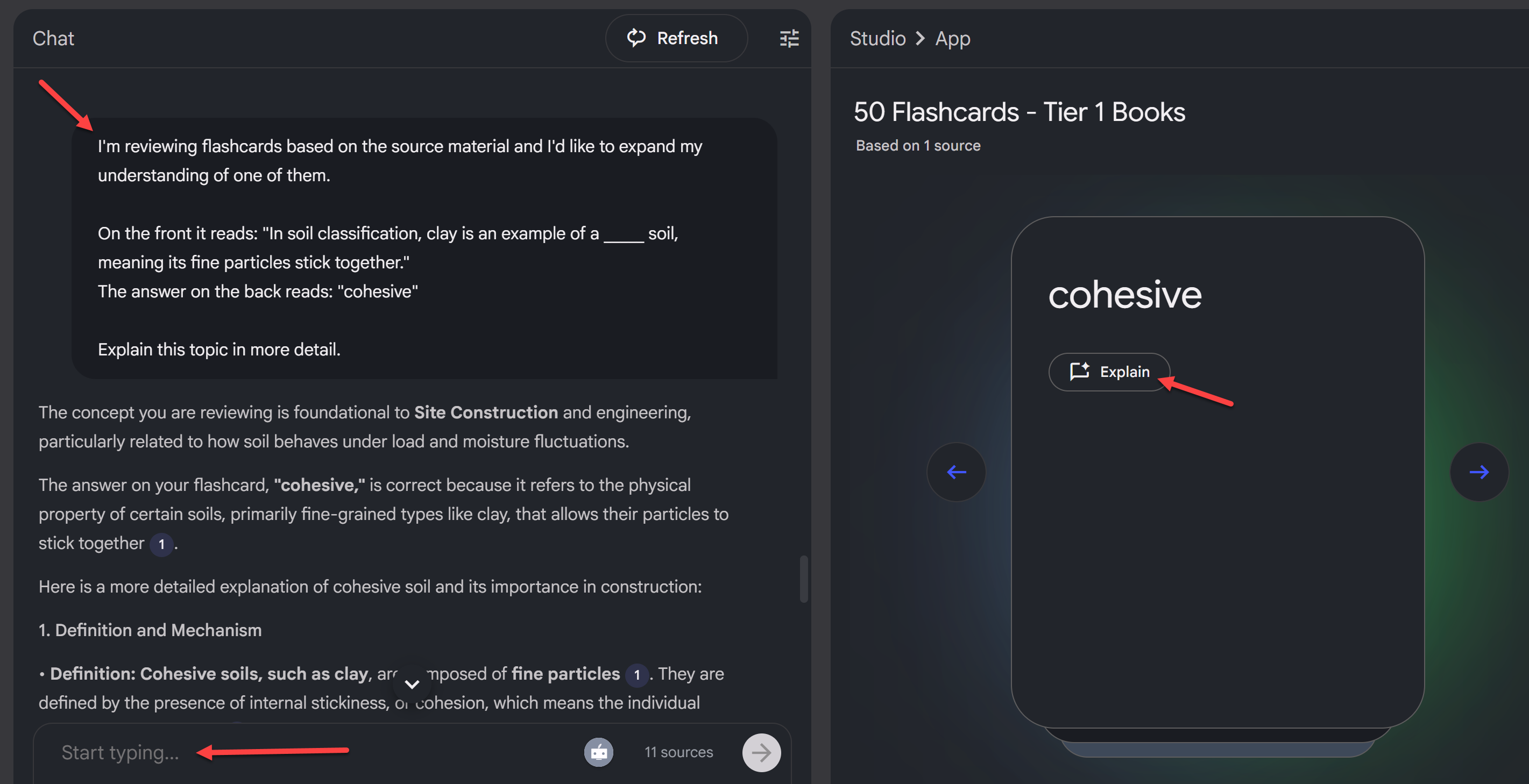Select the '50 Flashcards - Tier 1 Books' title
This screenshot has width=1529, height=784.
tap(1019, 112)
